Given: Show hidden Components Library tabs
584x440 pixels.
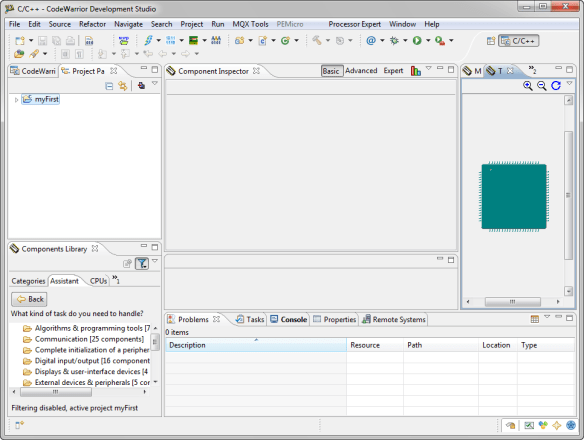Looking at the screenshot, I should 116,279.
